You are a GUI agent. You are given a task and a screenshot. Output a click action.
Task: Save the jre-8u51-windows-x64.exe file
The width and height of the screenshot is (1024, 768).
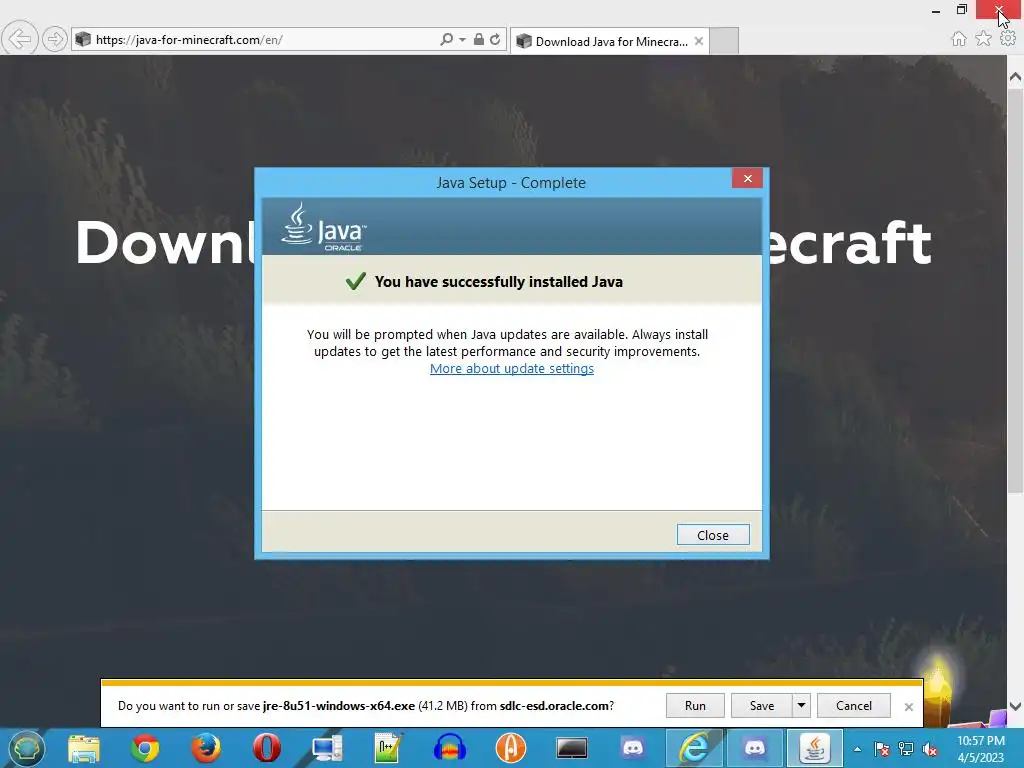(761, 705)
